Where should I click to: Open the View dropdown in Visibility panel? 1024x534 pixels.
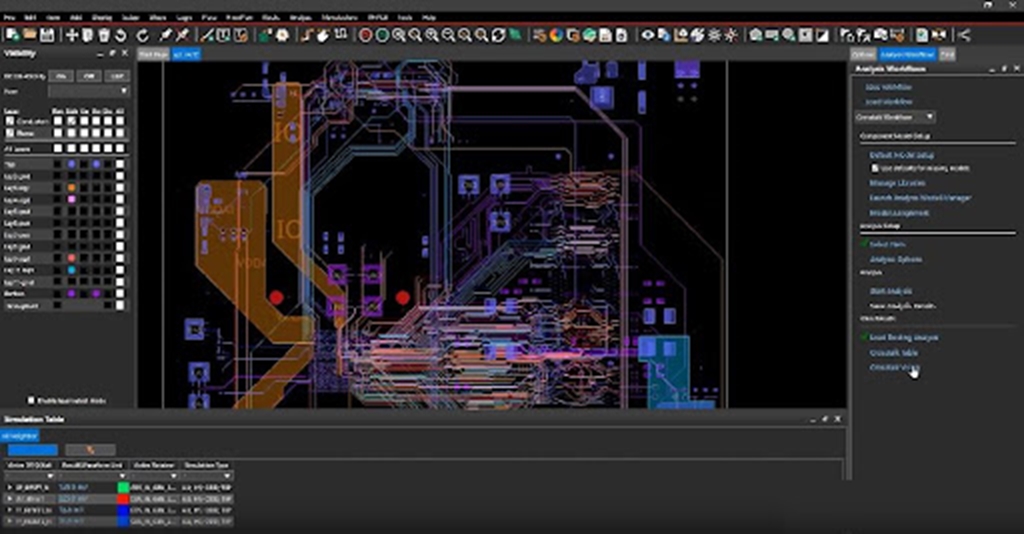pos(89,91)
